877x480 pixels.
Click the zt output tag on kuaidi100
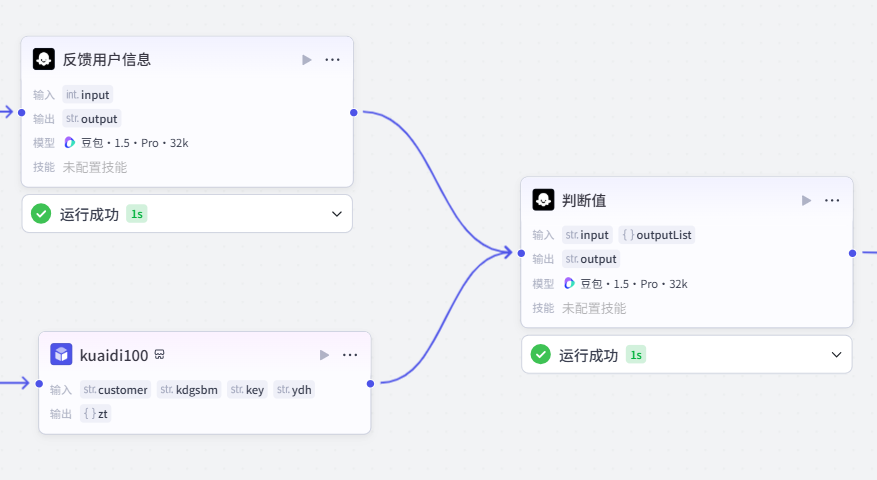(96, 414)
